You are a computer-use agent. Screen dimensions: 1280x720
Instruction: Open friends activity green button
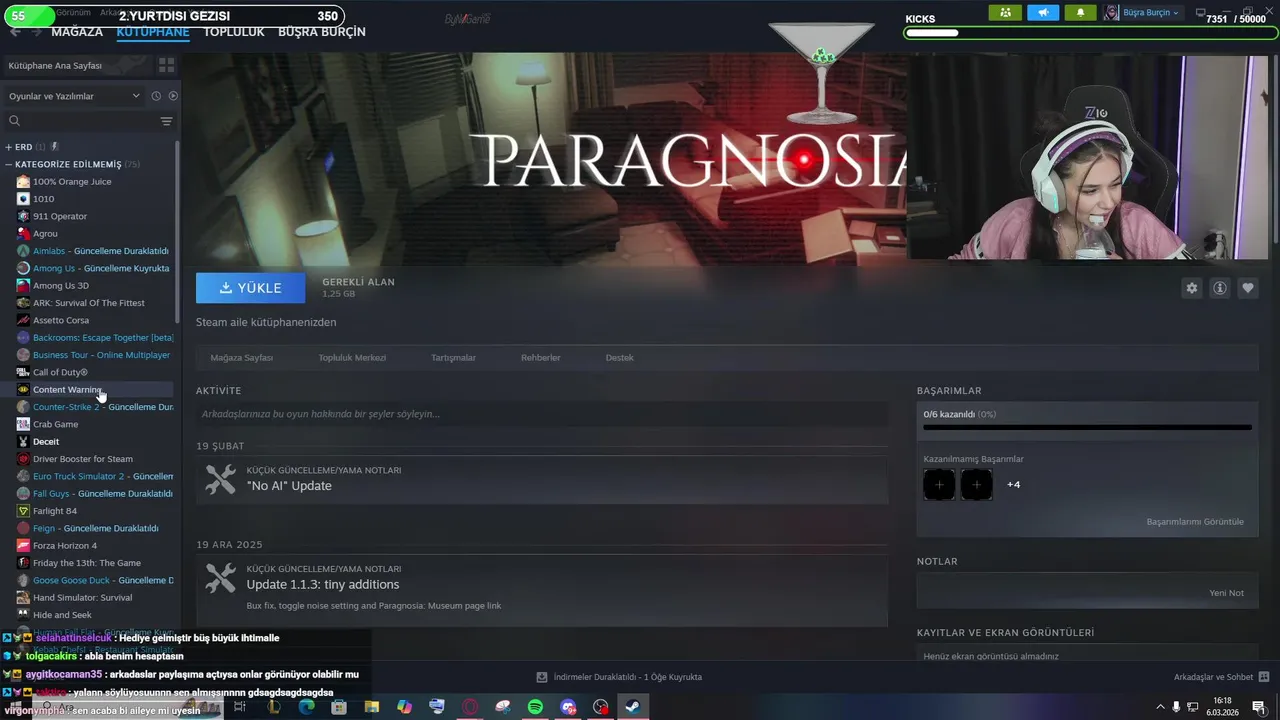point(1005,13)
